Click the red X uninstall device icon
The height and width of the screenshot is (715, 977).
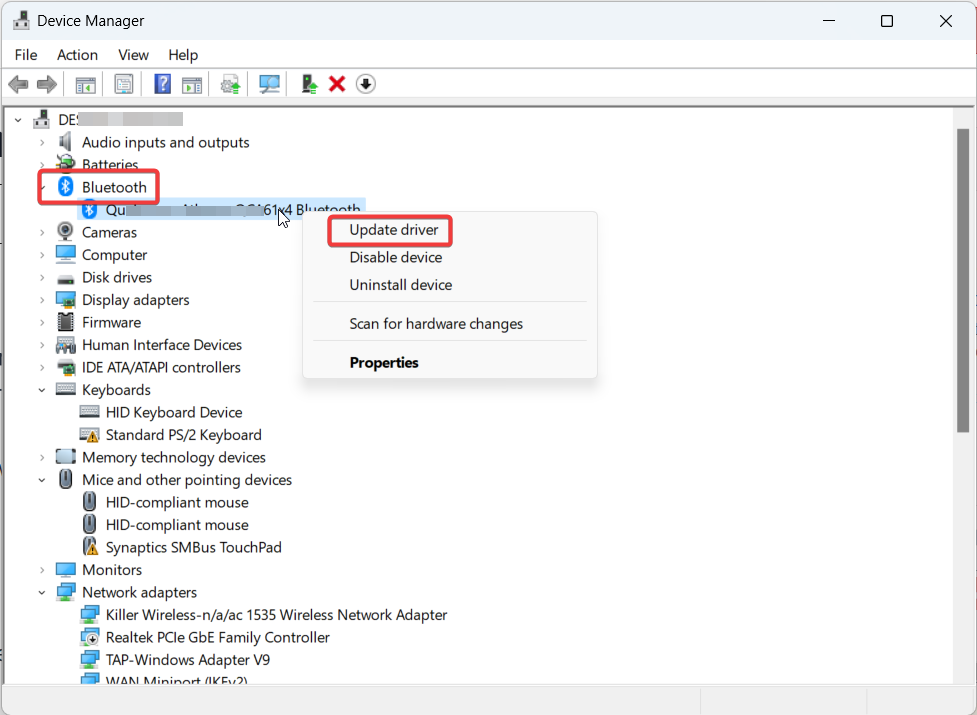(337, 84)
